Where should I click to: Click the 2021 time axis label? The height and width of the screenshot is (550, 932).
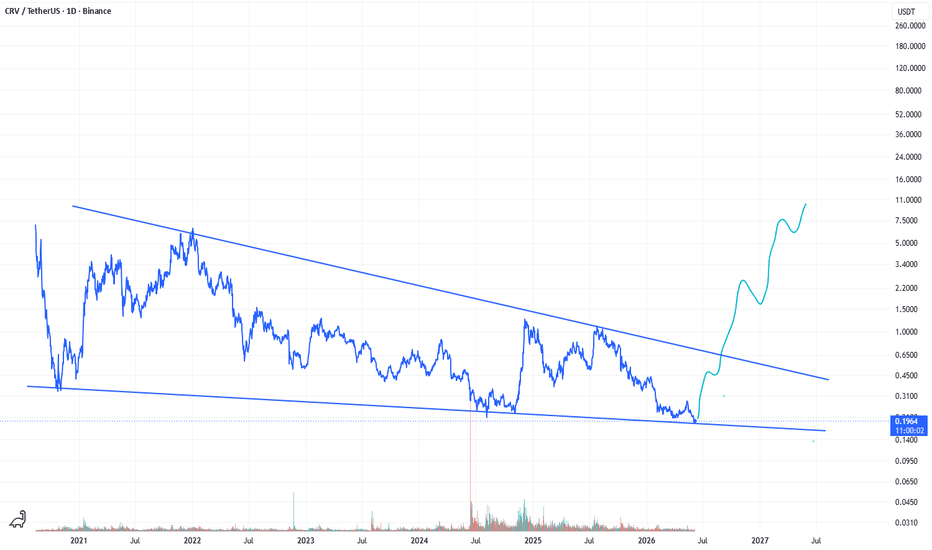pyautogui.click(x=78, y=540)
